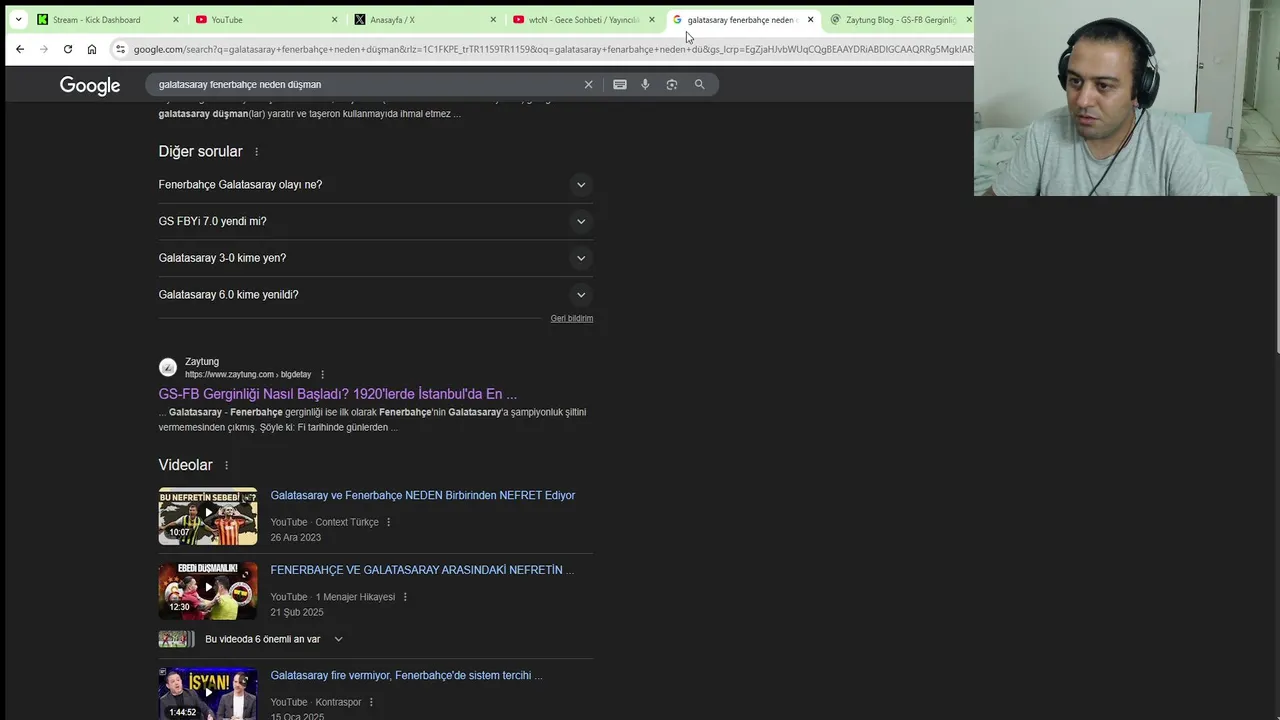Screen dimensions: 1280x720
Task: Focus the Google search box
Action: (x=365, y=84)
